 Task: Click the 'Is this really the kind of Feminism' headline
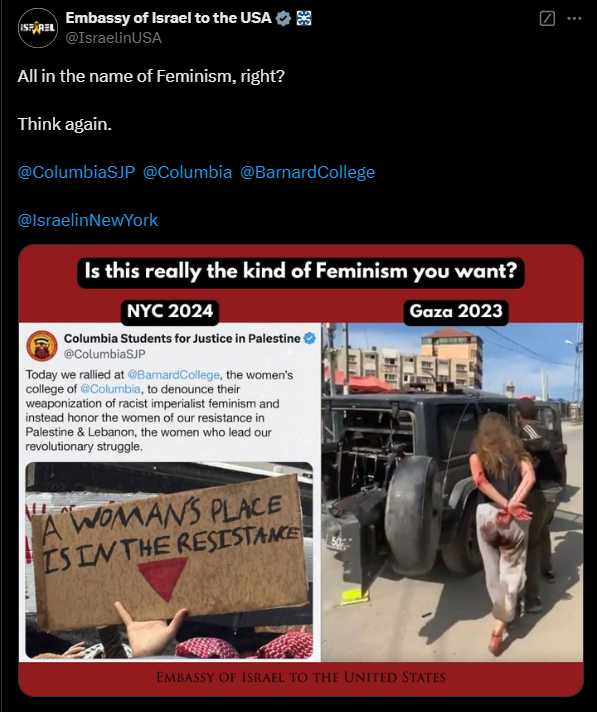301,272
